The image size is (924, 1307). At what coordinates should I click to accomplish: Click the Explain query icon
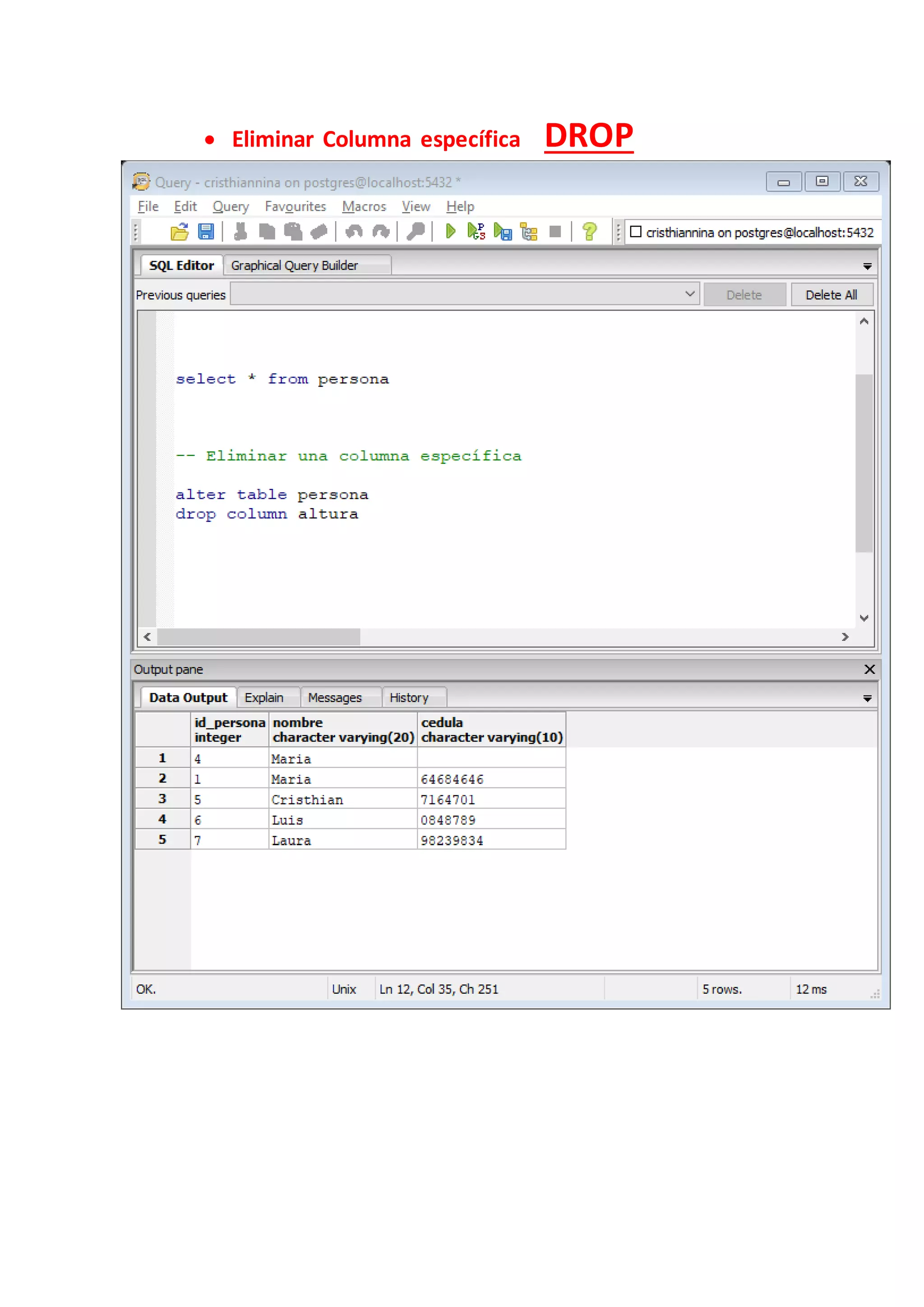tap(529, 232)
